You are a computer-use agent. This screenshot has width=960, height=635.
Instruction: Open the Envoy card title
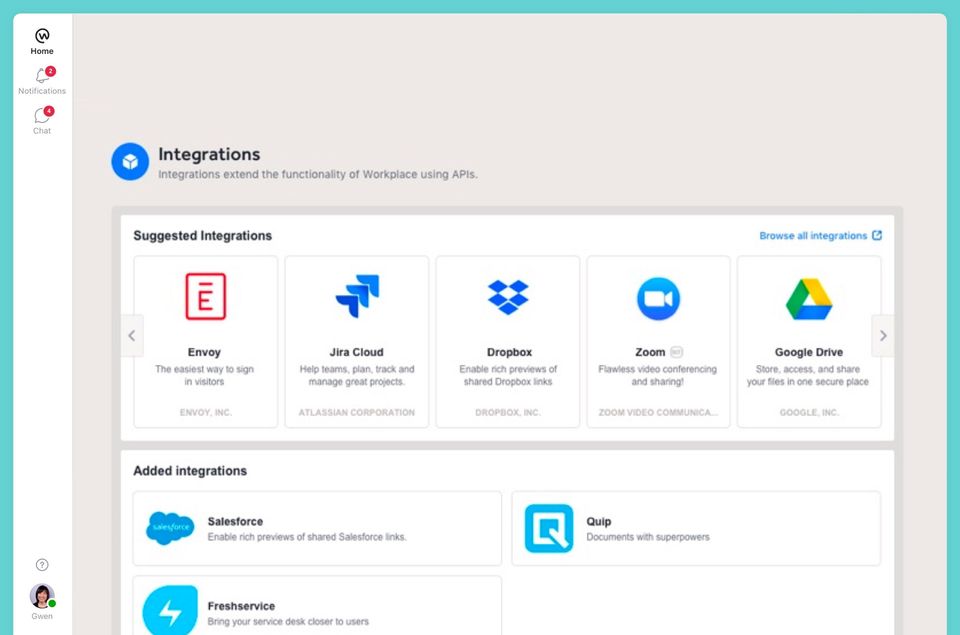[x=204, y=352]
